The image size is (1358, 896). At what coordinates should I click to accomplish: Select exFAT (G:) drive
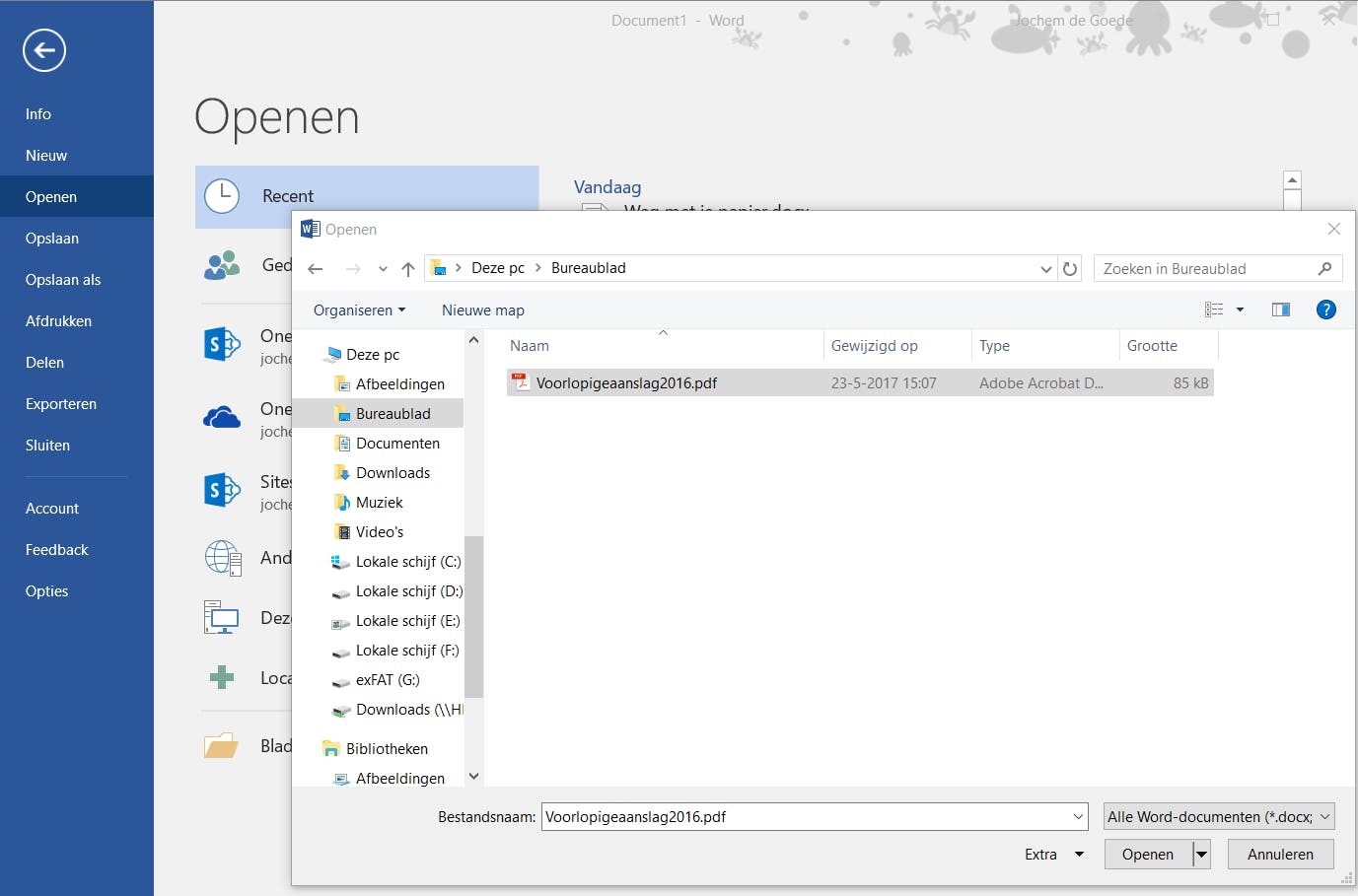[x=388, y=680]
